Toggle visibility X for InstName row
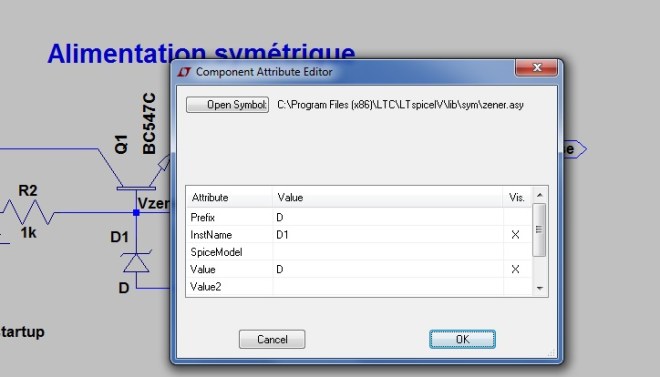 pos(515,234)
